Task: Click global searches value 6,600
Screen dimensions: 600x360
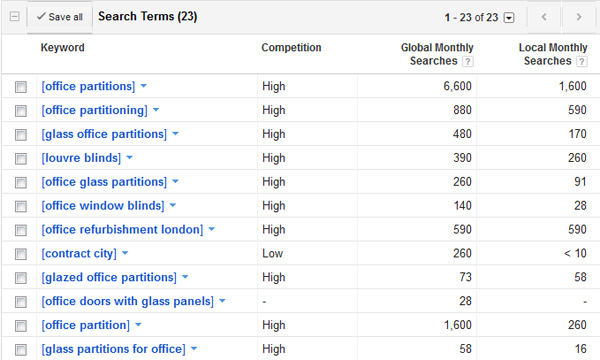Action: pyautogui.click(x=458, y=86)
